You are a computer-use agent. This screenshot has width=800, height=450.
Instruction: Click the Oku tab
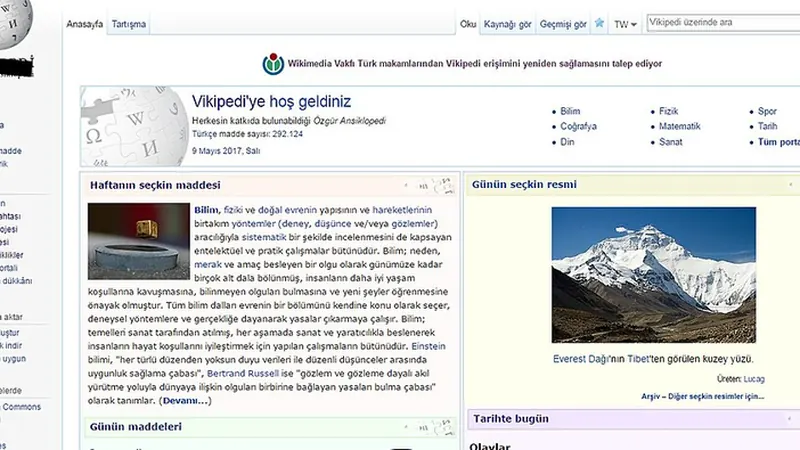coord(468,24)
